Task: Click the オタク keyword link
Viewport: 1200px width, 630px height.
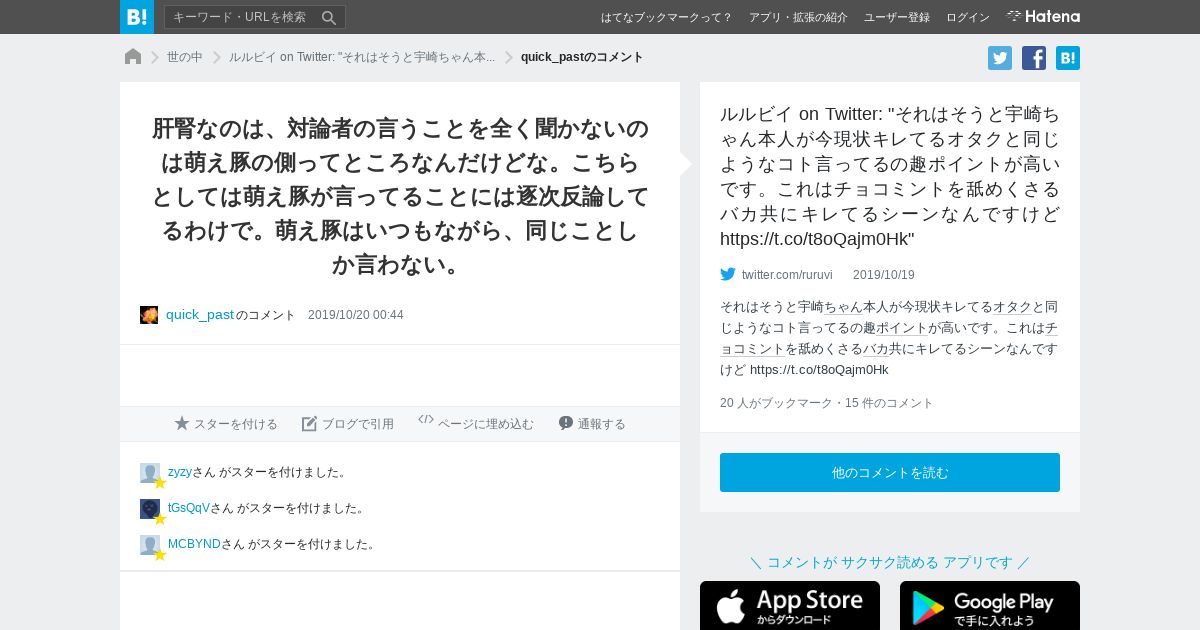Action: (1012, 307)
